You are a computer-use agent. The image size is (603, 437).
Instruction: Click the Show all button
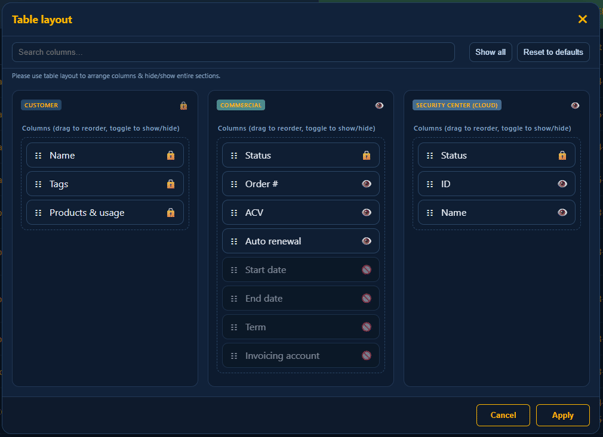tap(490, 52)
